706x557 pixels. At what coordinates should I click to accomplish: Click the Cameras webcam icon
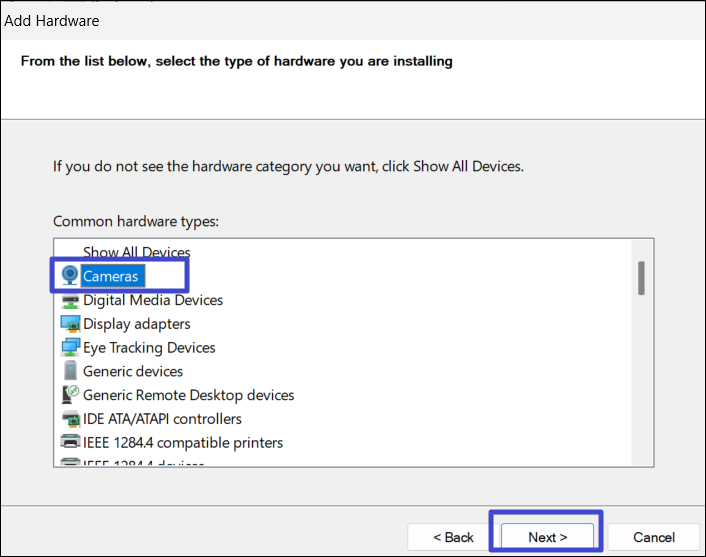tap(70, 275)
